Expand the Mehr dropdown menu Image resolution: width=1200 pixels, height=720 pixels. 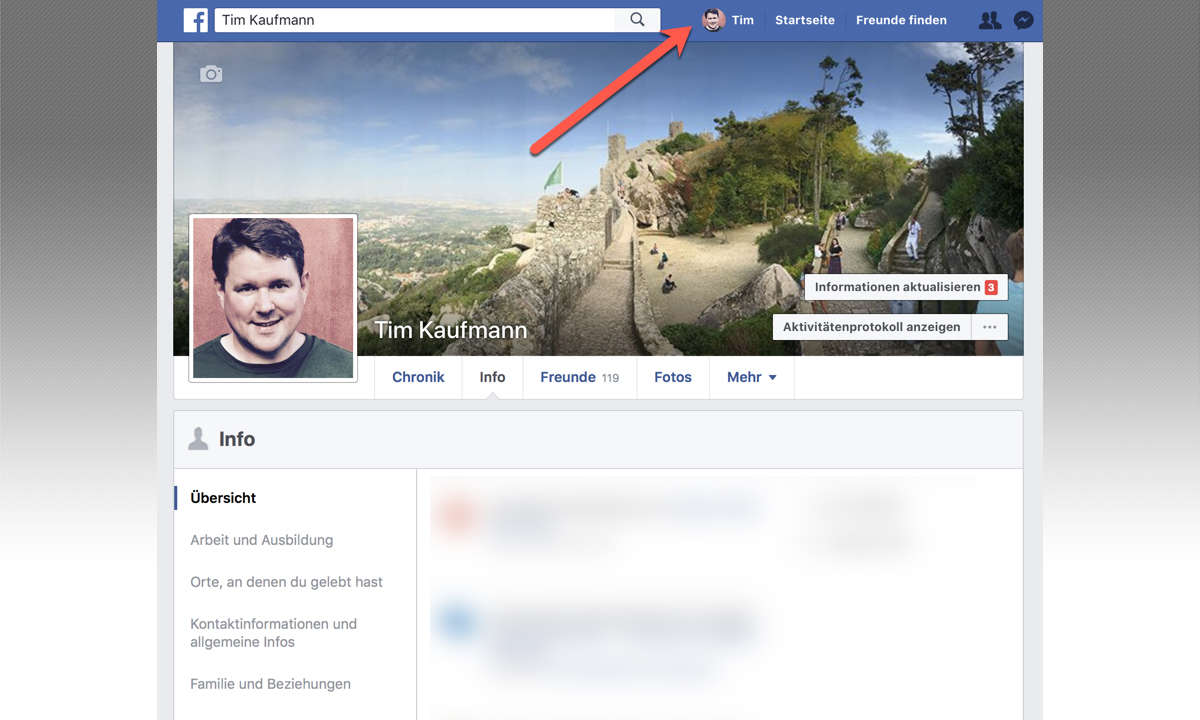click(751, 377)
